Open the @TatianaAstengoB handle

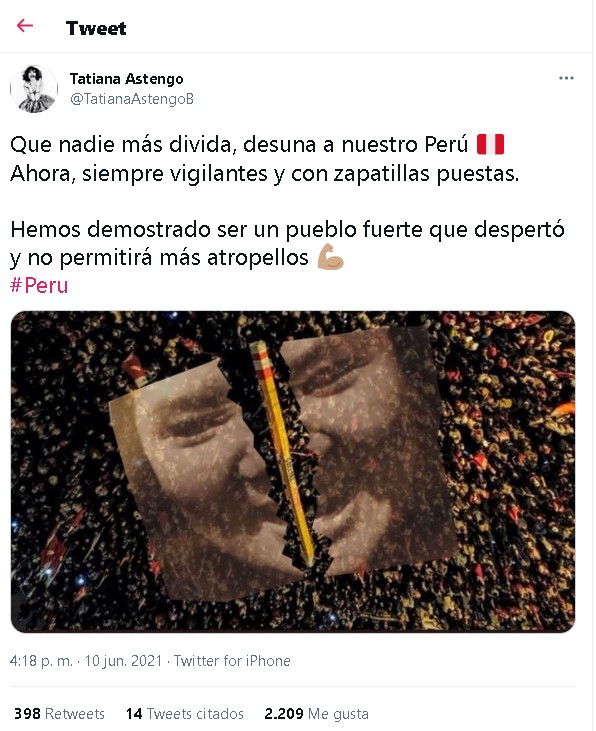[x=132, y=99]
